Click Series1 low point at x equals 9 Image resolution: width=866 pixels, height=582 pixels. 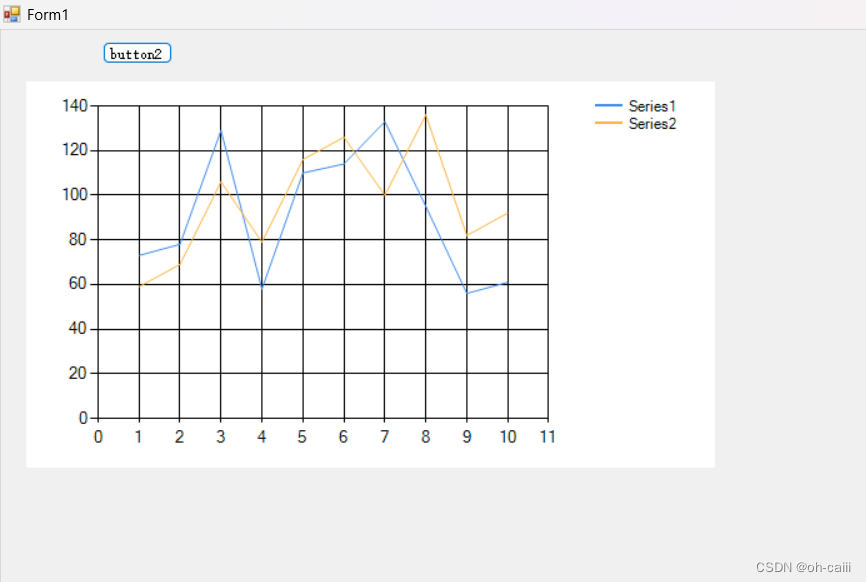tap(466, 293)
